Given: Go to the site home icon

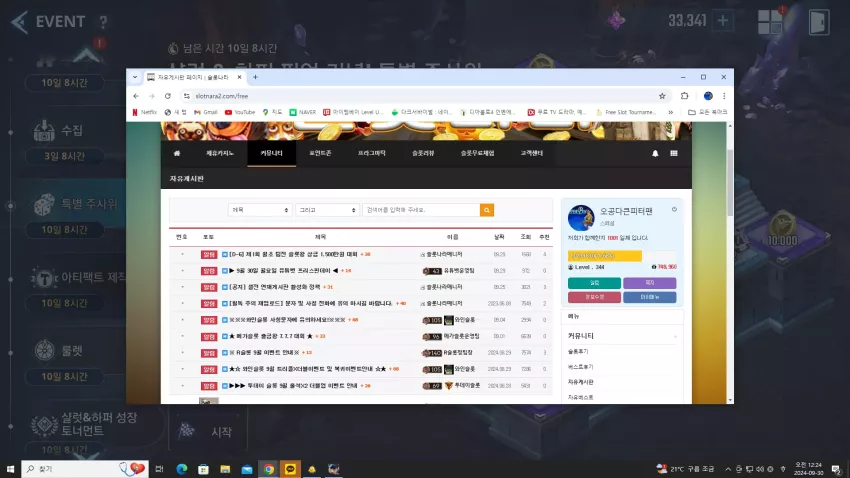Looking at the screenshot, I should 177,153.
